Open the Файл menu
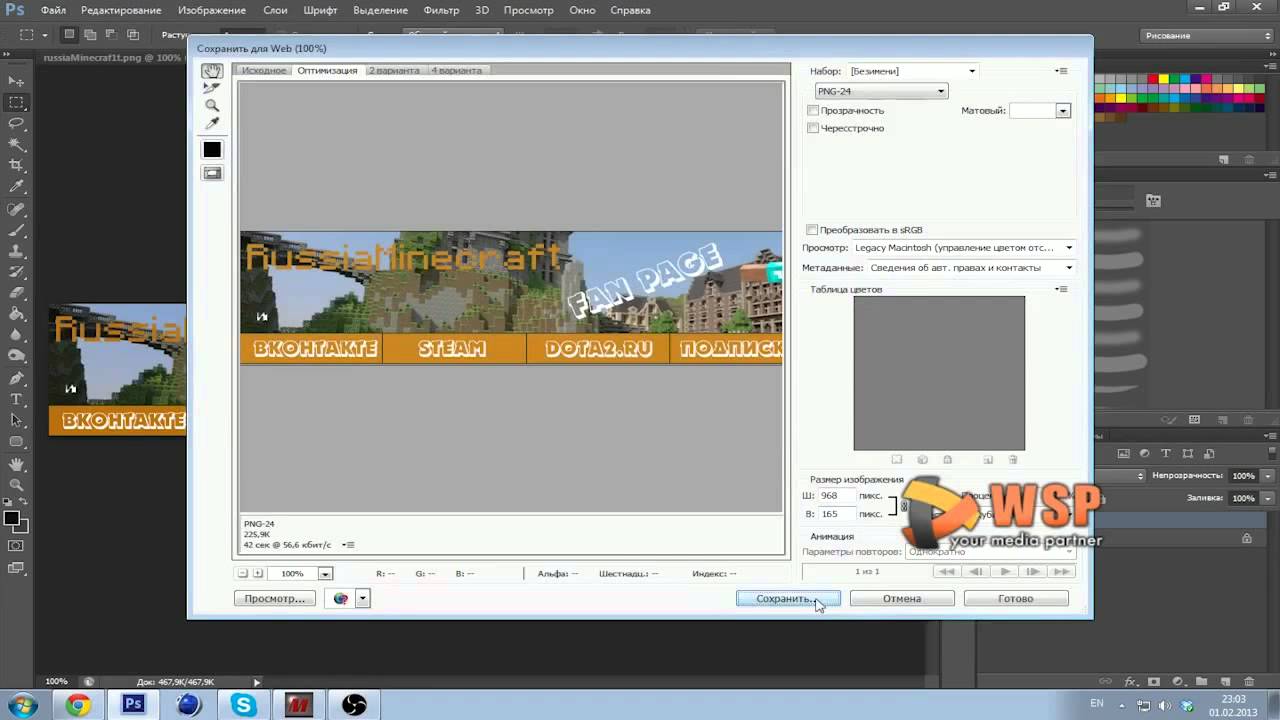1280x720 pixels. pyautogui.click(x=54, y=10)
